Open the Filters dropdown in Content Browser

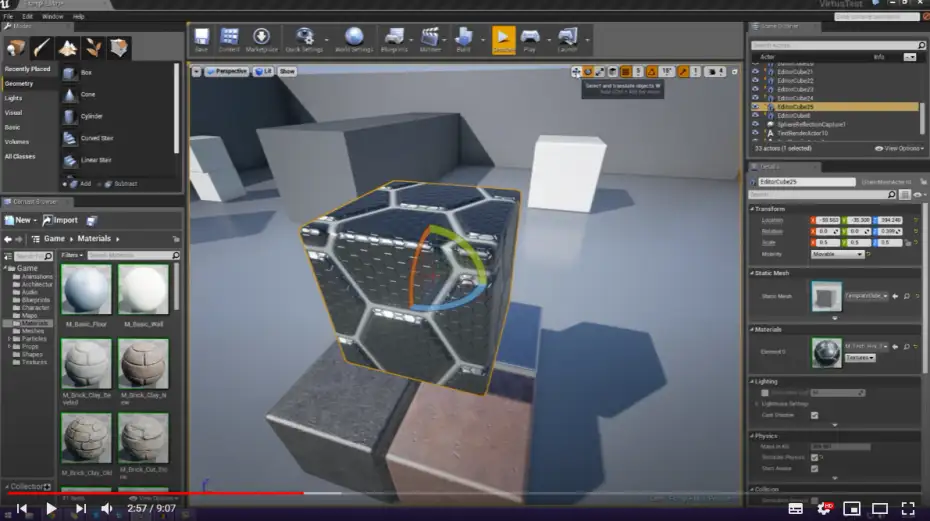pyautogui.click(x=72, y=255)
